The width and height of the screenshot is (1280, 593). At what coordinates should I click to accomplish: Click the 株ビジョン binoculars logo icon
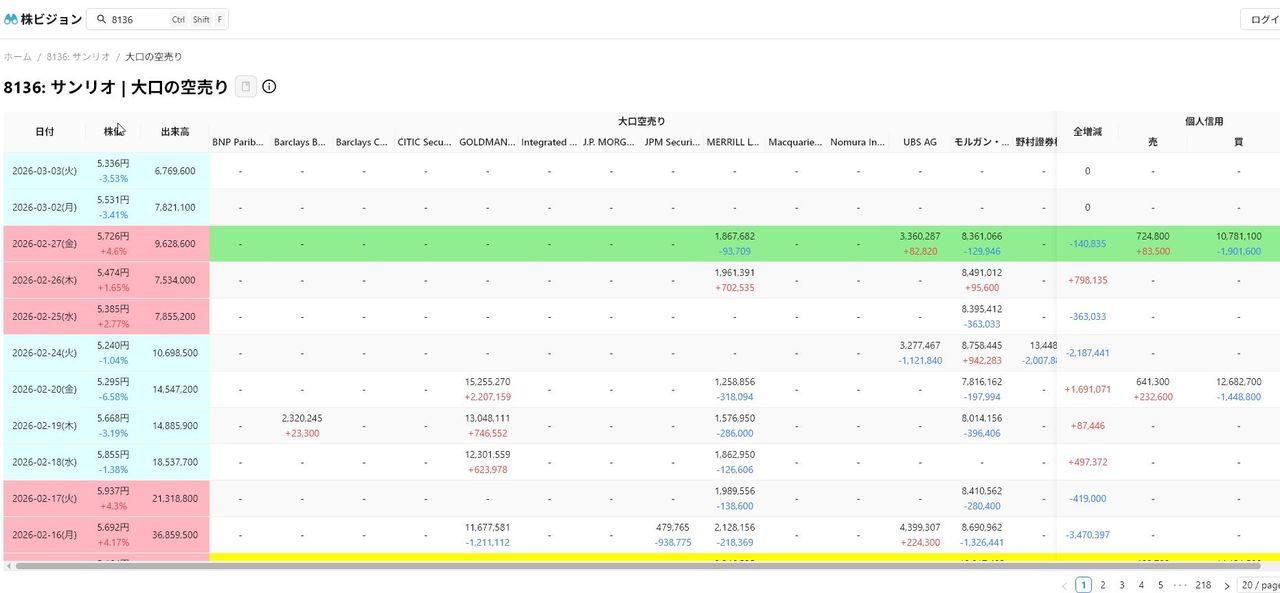(11, 19)
